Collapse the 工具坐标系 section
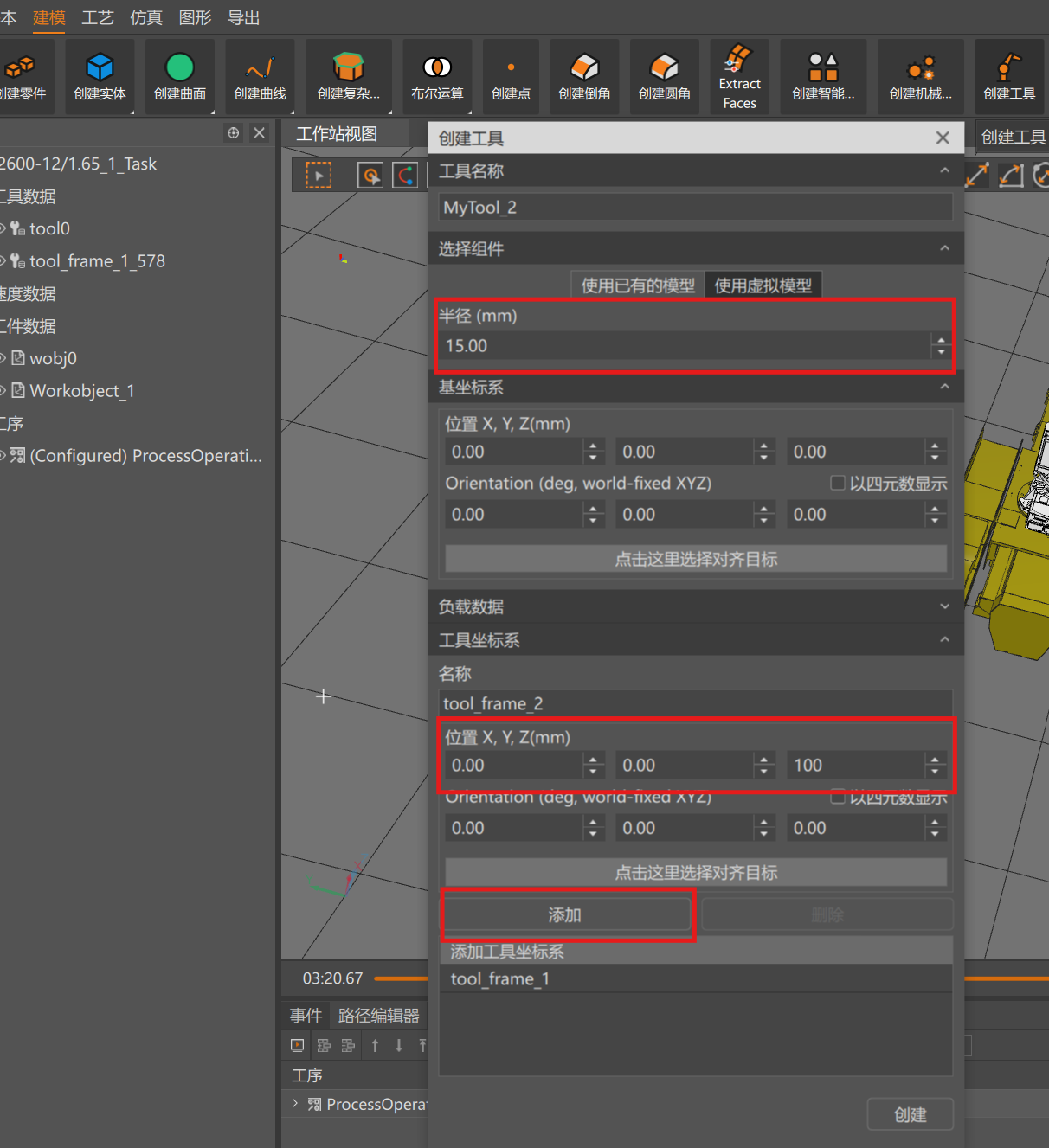This screenshot has height=1148, width=1049. (944, 639)
